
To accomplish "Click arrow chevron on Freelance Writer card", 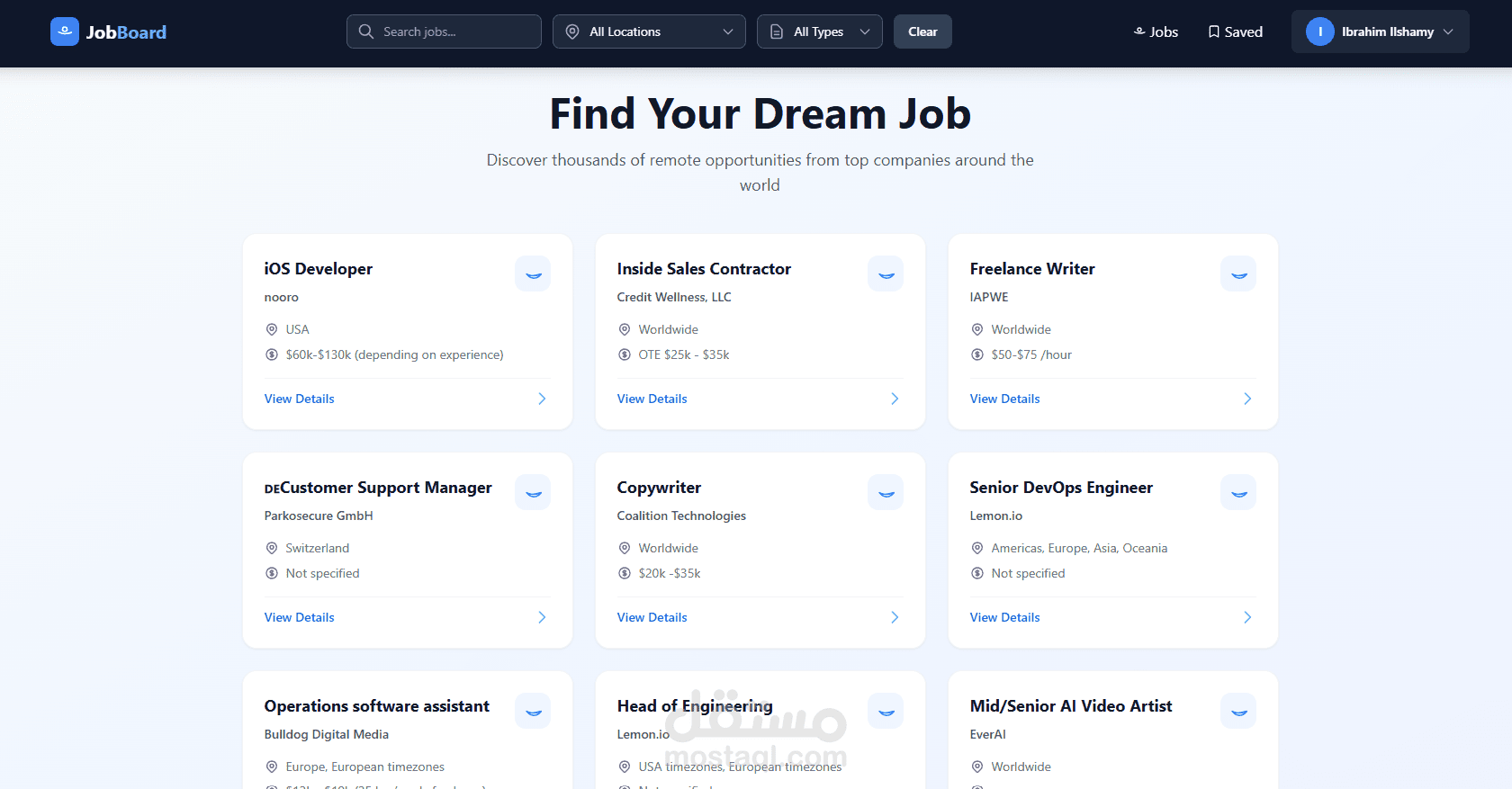I will tap(1247, 399).
